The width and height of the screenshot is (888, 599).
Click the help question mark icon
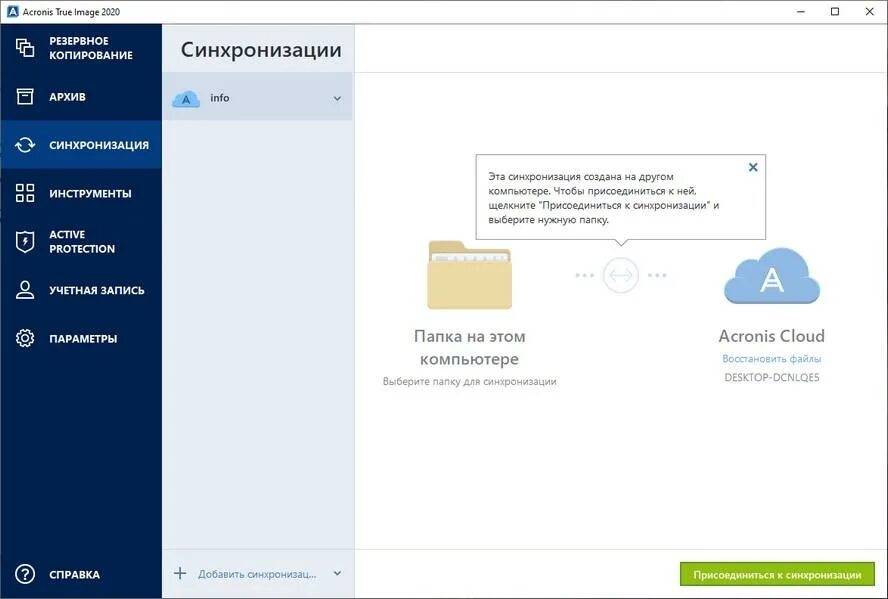pyautogui.click(x=25, y=574)
